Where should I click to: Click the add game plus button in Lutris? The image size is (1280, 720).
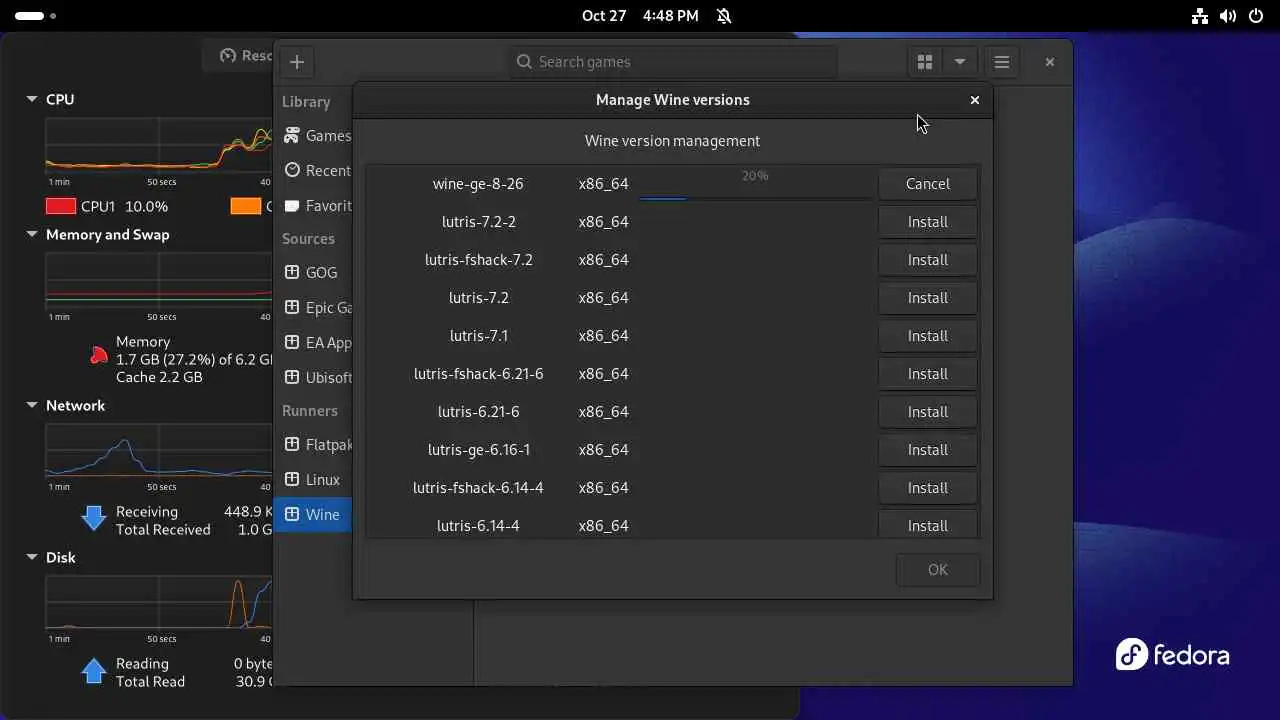[297, 62]
